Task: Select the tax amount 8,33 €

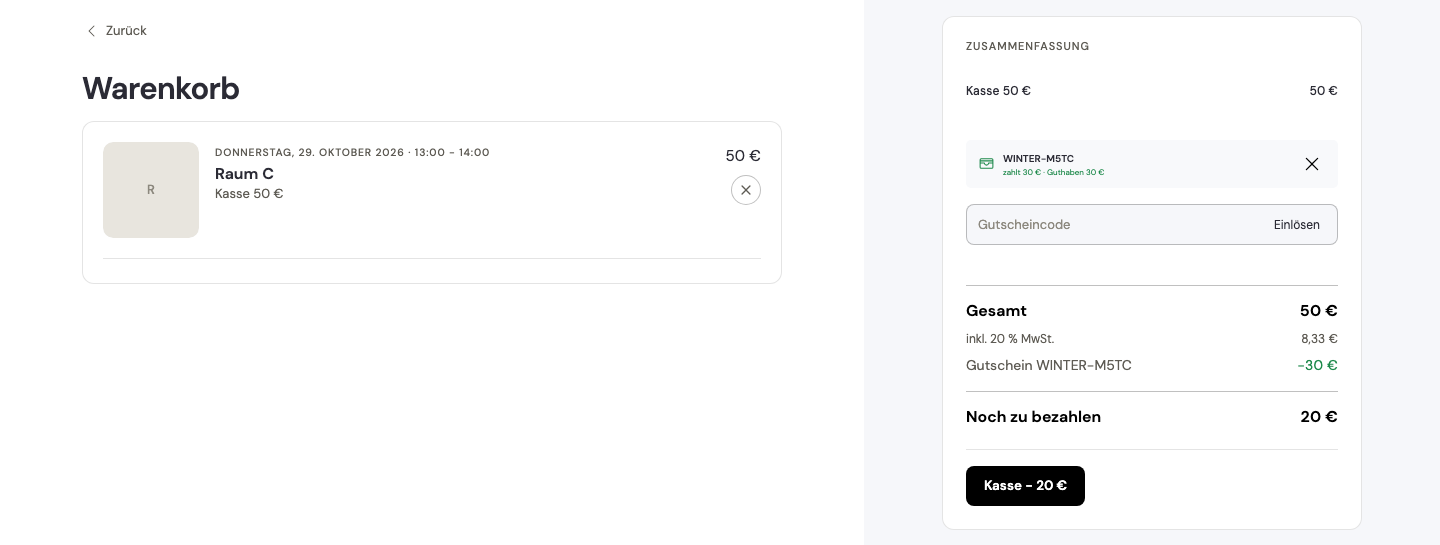Action: (x=1319, y=339)
